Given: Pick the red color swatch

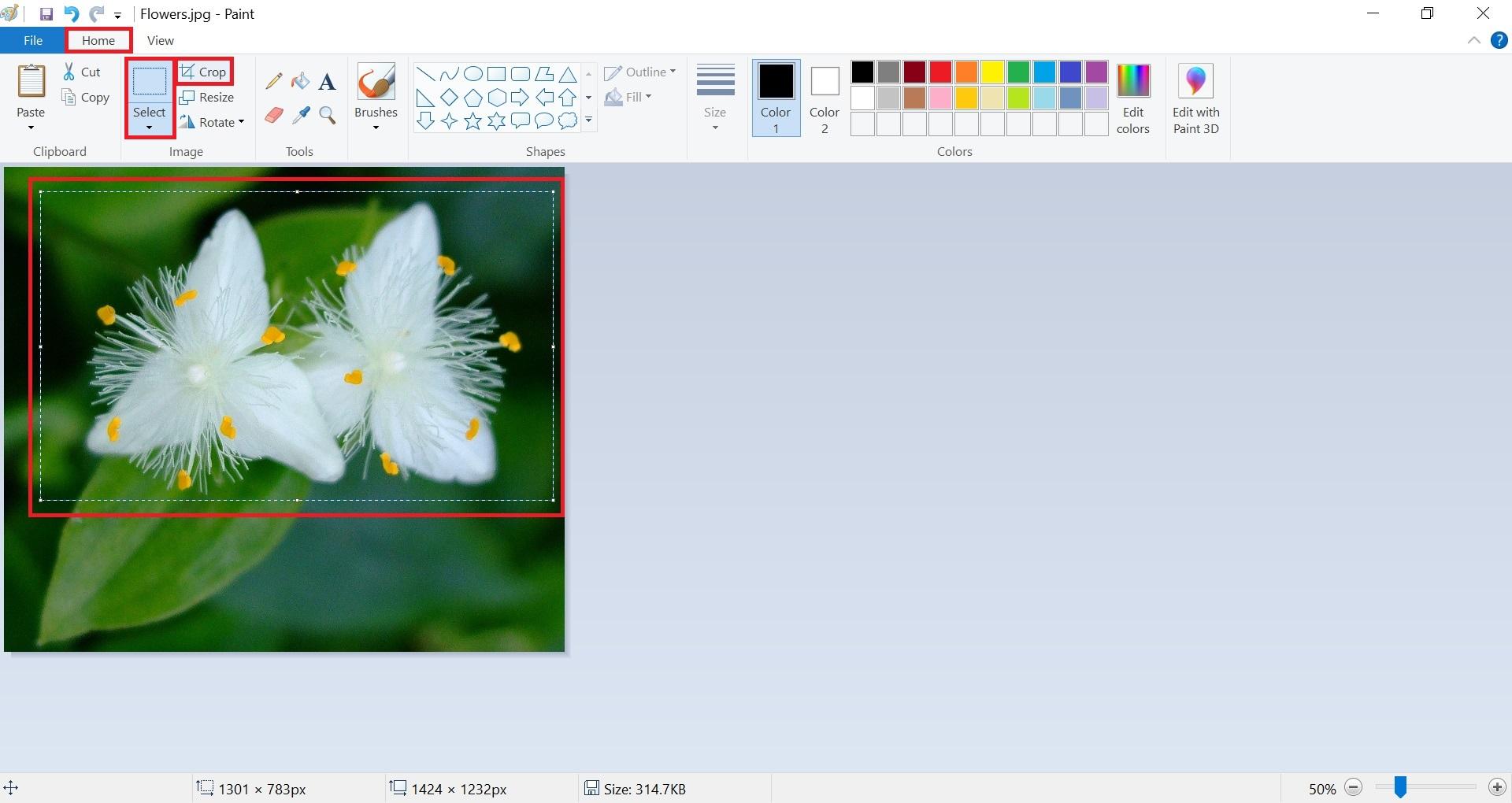Looking at the screenshot, I should 940,72.
